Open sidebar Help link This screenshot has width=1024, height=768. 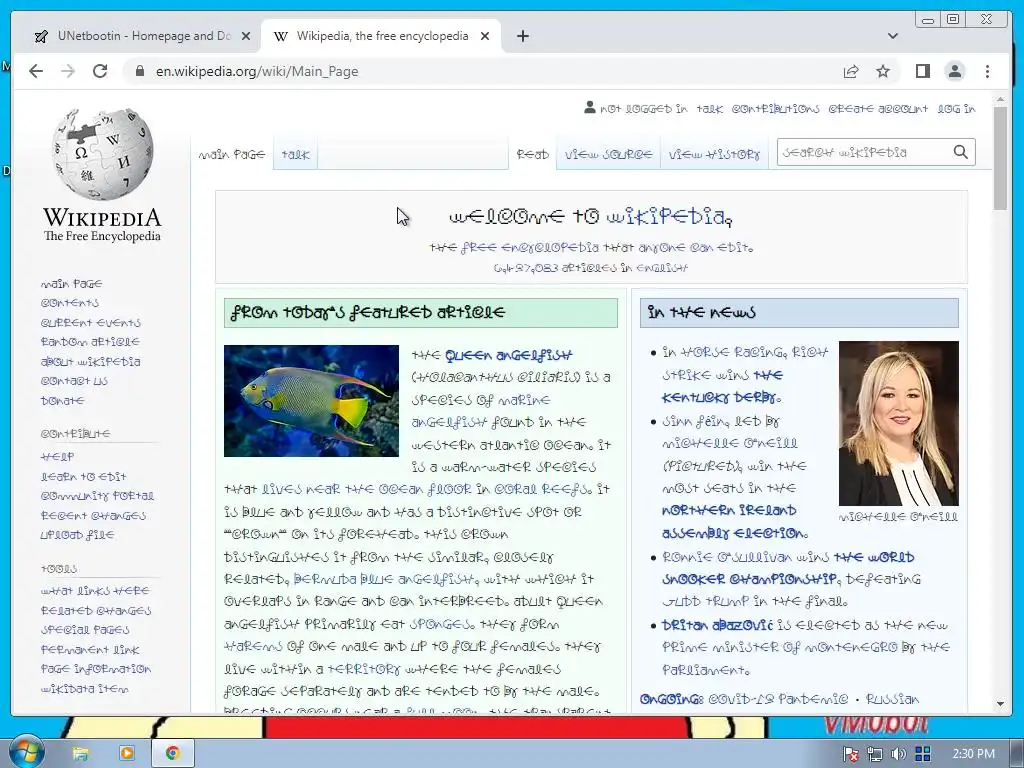[57, 457]
